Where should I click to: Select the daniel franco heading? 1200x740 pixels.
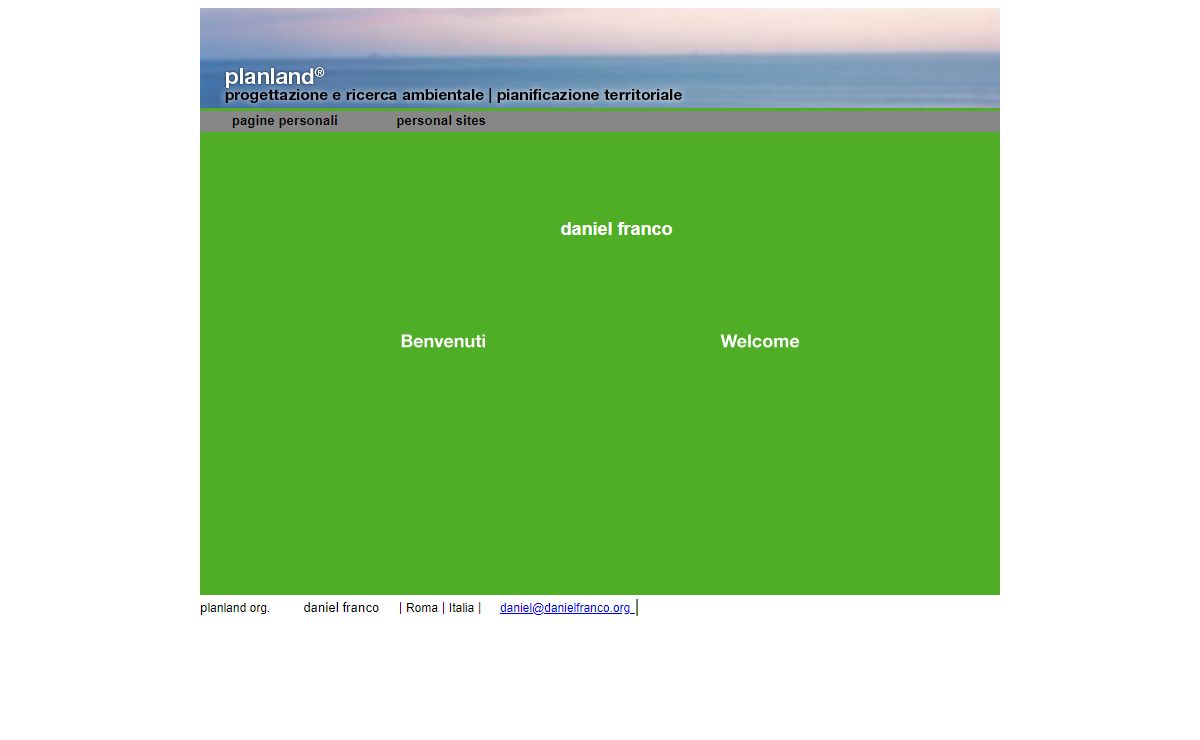616,229
